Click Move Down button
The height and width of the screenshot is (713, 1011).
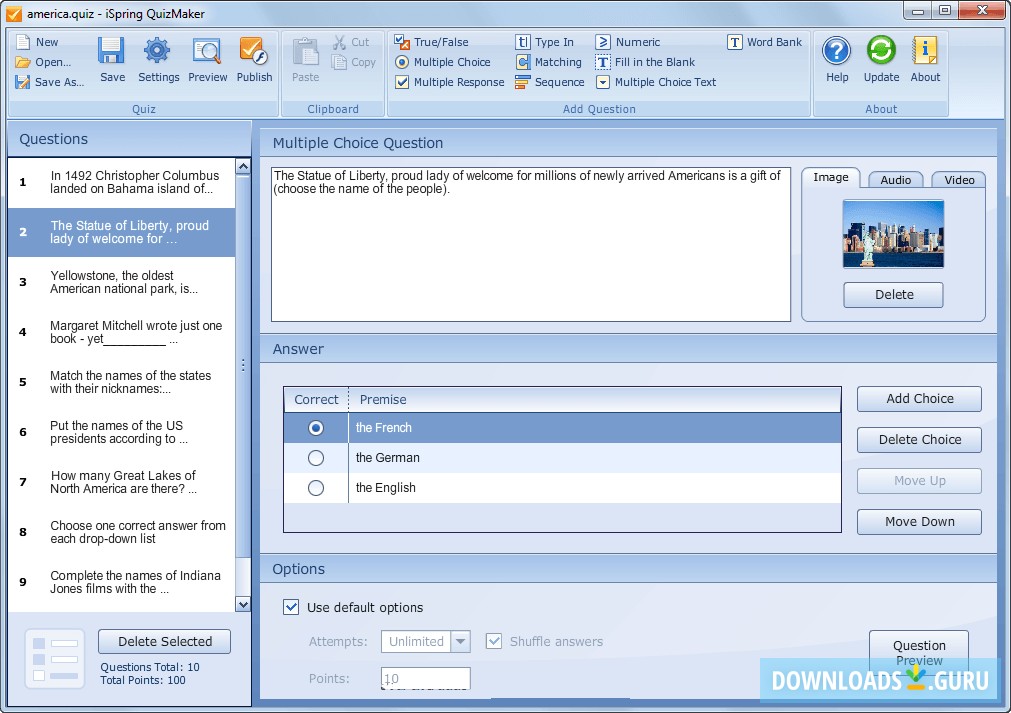pos(919,522)
